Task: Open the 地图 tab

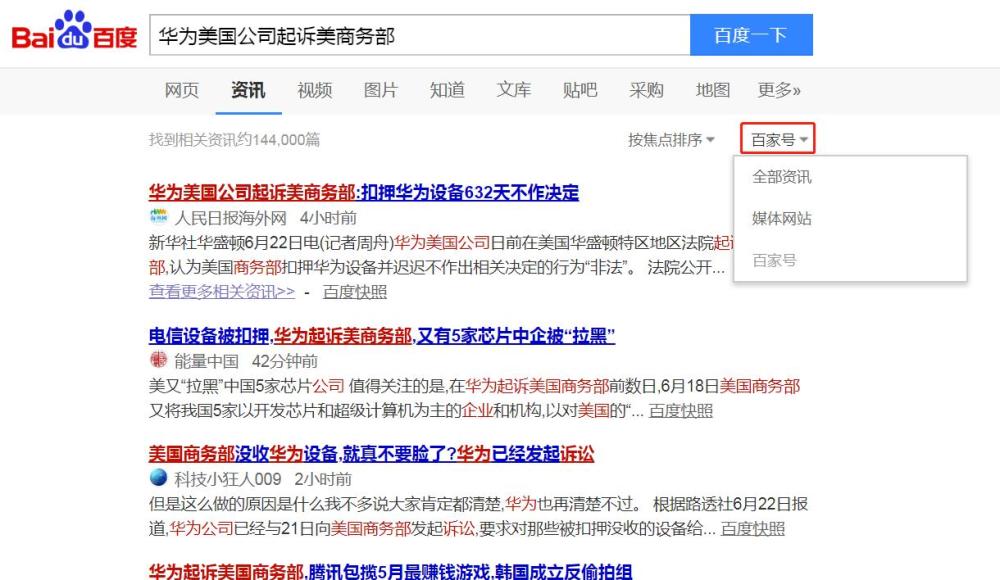Action: pyautogui.click(x=712, y=91)
